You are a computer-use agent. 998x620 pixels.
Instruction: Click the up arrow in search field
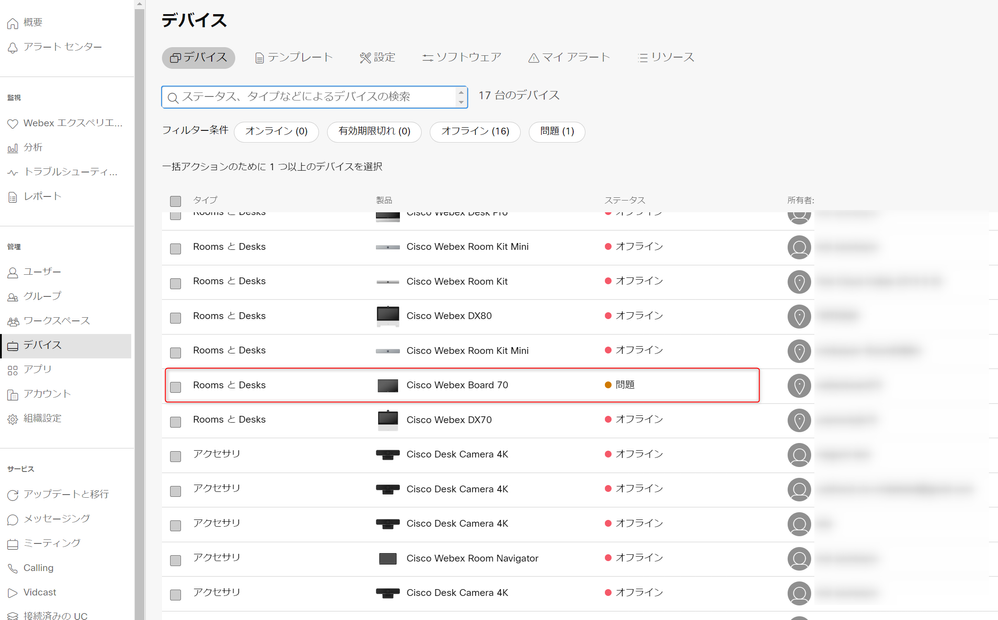pos(461,93)
